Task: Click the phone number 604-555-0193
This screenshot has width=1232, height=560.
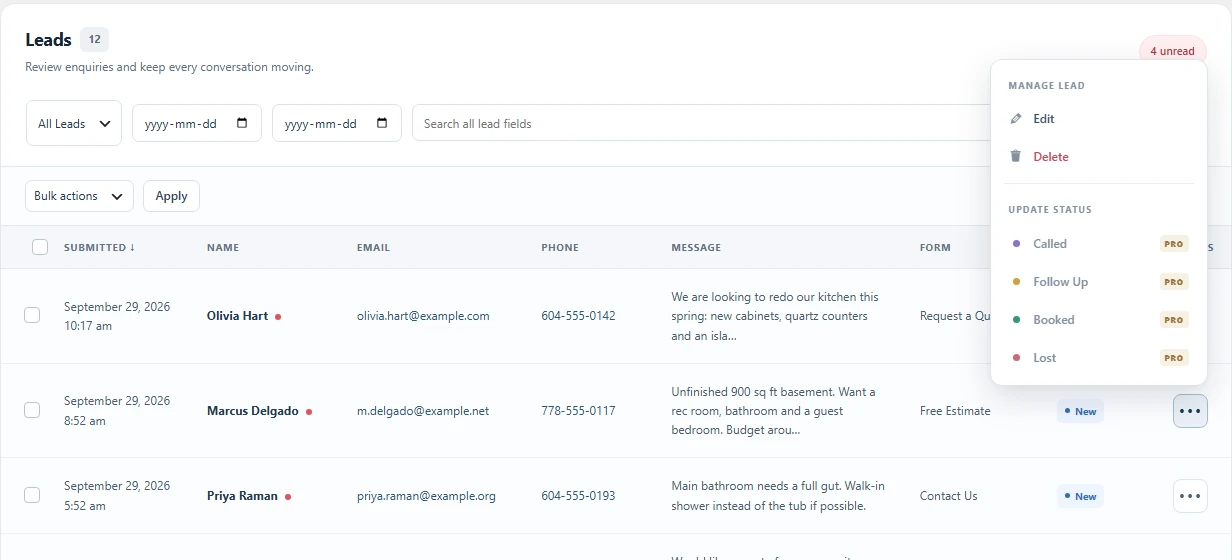Action: point(578,496)
